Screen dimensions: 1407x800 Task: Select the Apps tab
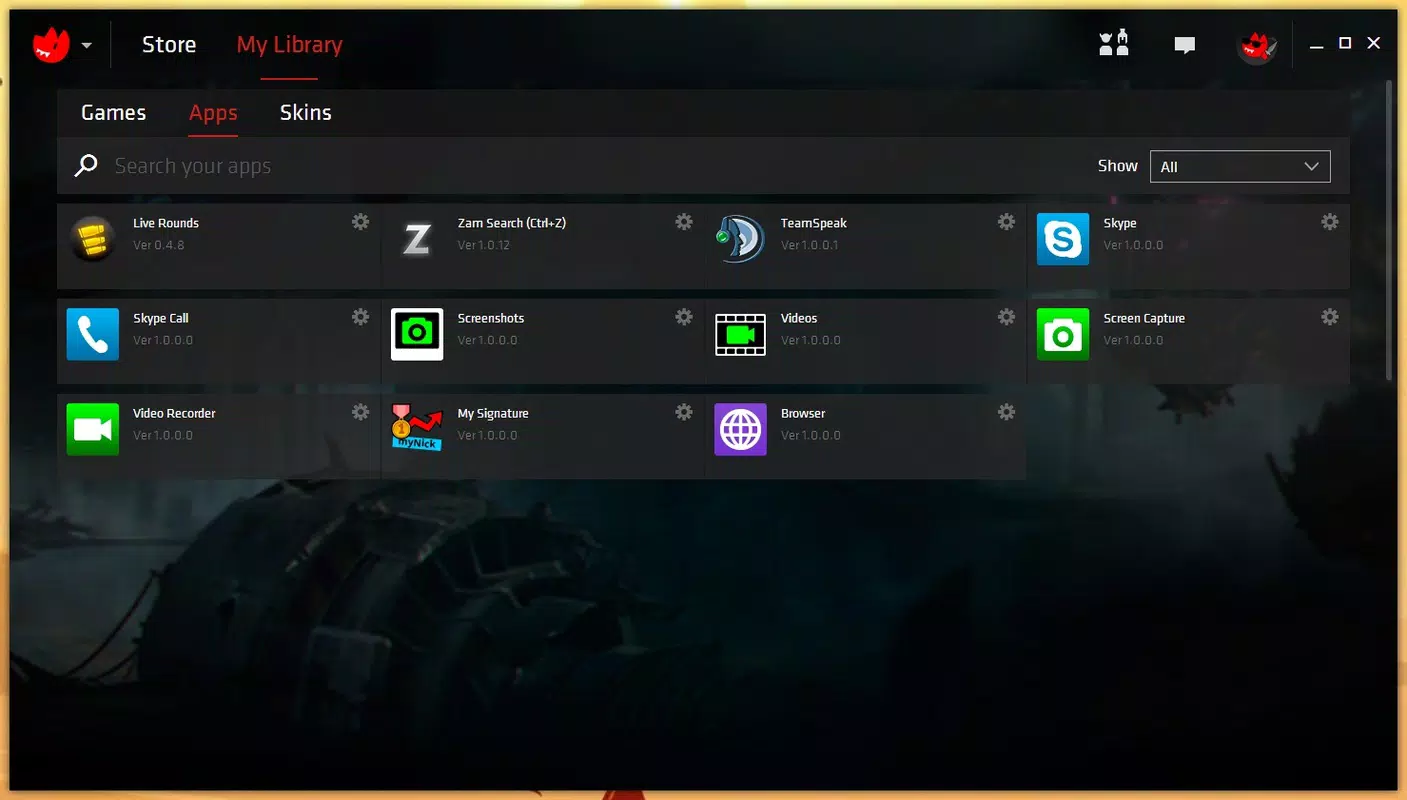click(x=213, y=113)
